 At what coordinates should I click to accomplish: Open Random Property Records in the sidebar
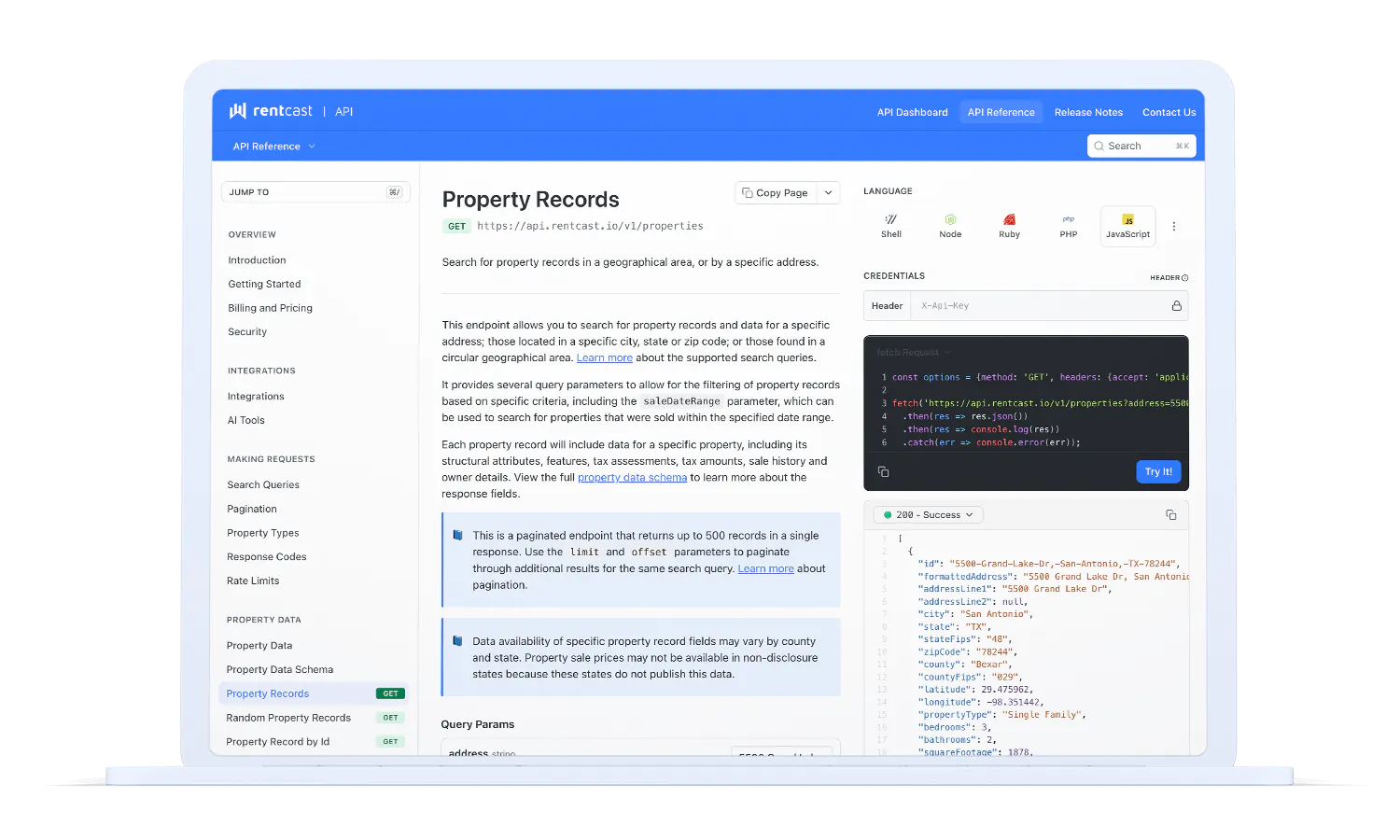click(x=288, y=719)
